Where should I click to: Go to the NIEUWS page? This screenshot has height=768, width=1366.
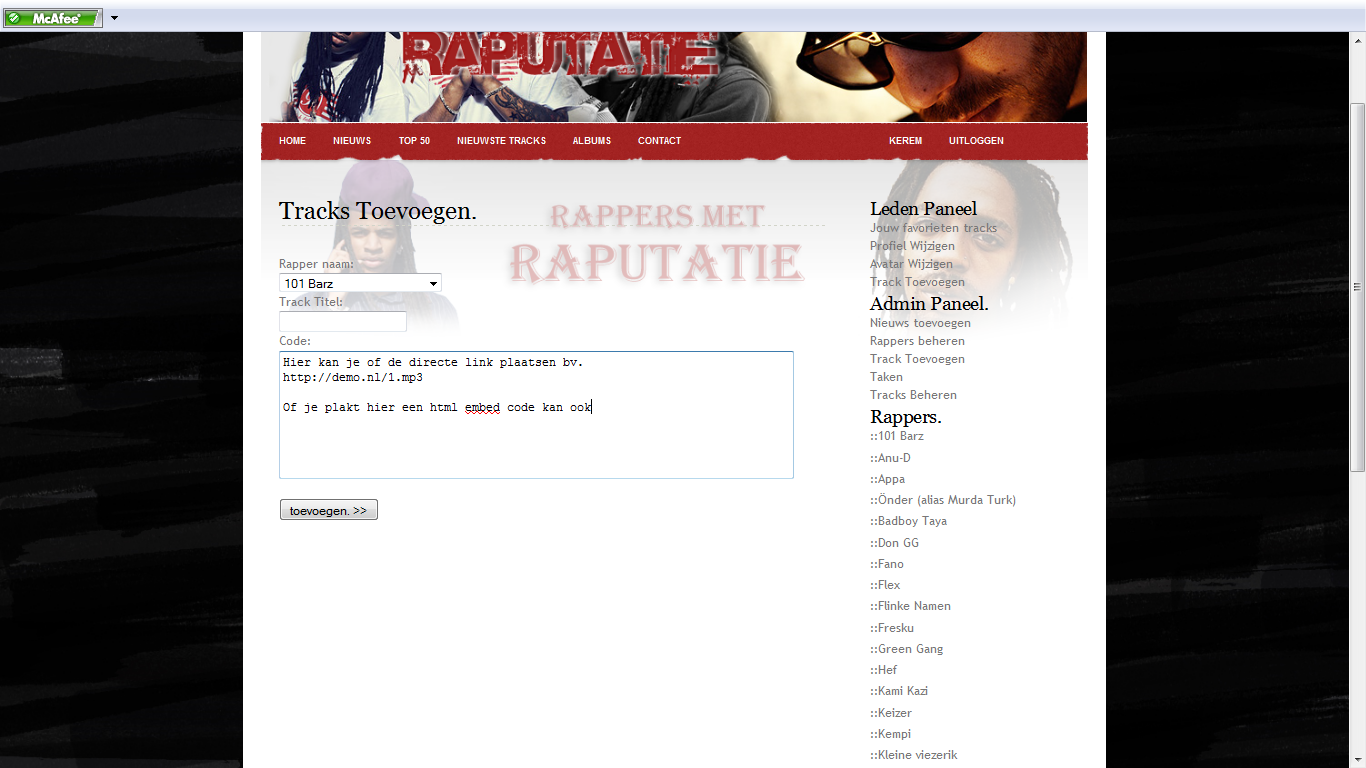click(x=352, y=141)
